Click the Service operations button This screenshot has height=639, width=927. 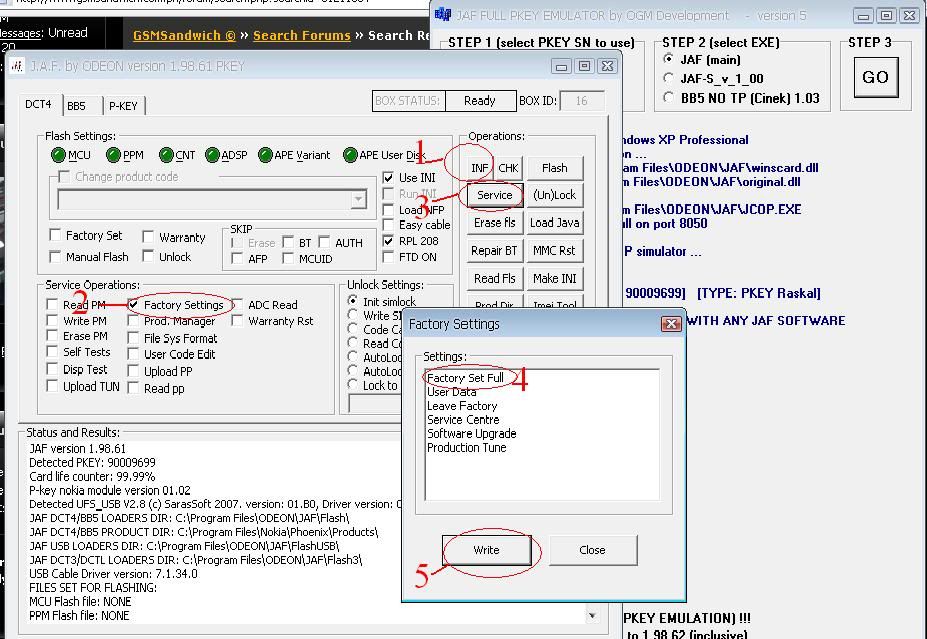tap(494, 195)
